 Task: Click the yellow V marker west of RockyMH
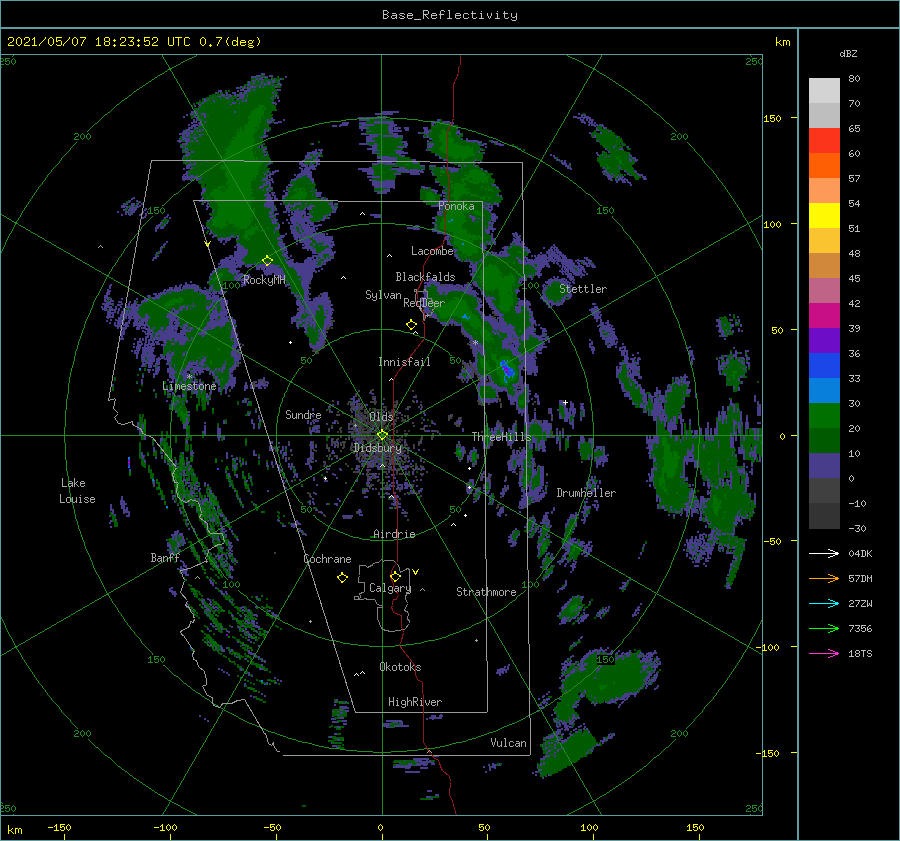coord(207,244)
